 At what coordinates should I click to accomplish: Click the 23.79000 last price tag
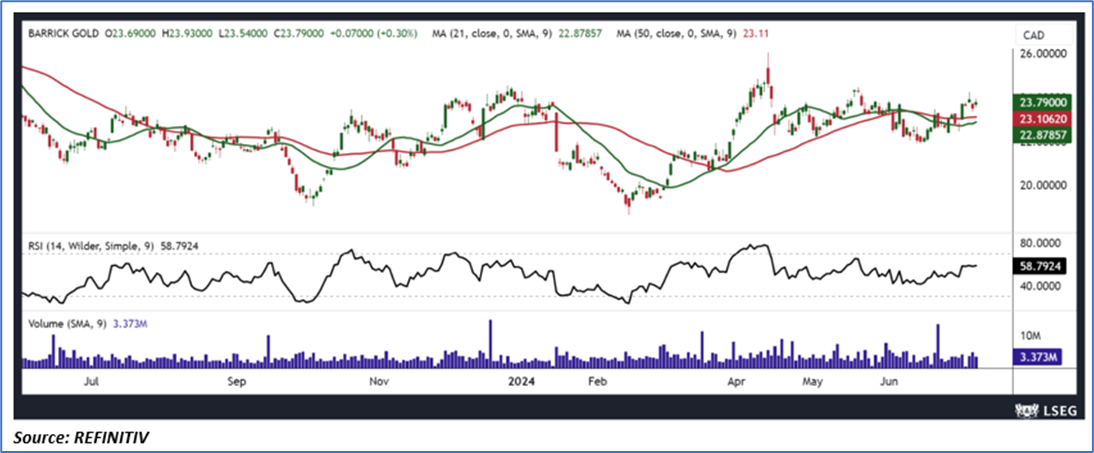(1040, 102)
